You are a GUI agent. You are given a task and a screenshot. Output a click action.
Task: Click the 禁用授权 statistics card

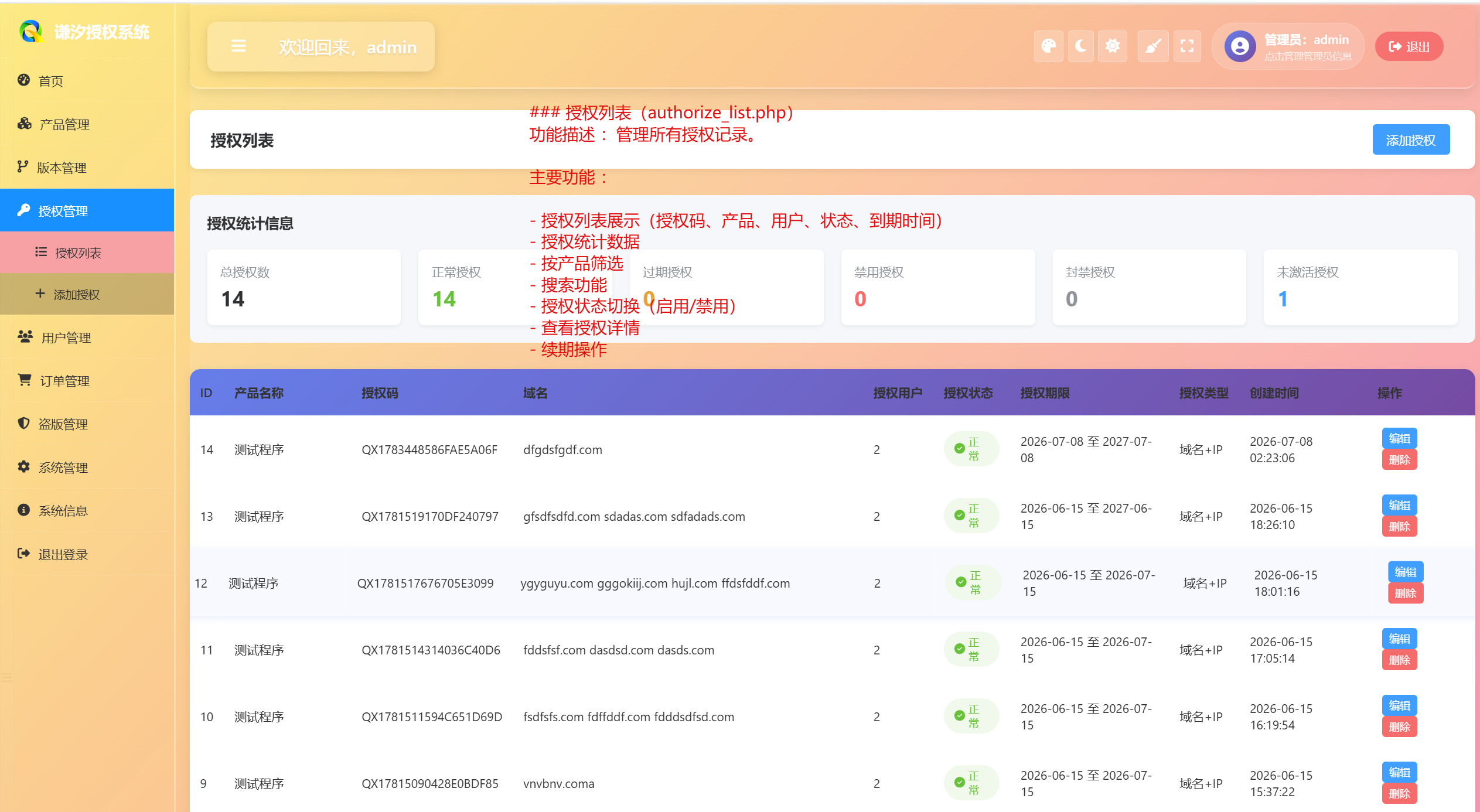(x=938, y=287)
